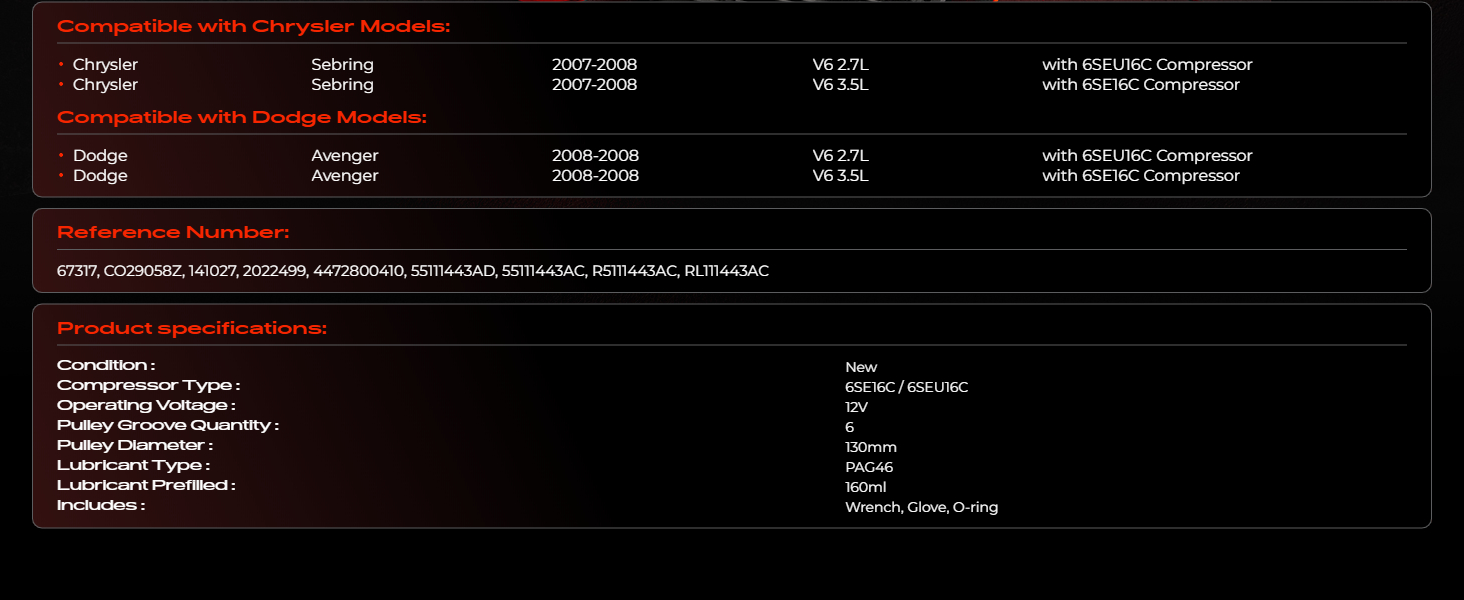
Task: Click the "Includes :" label
Action: point(101,506)
